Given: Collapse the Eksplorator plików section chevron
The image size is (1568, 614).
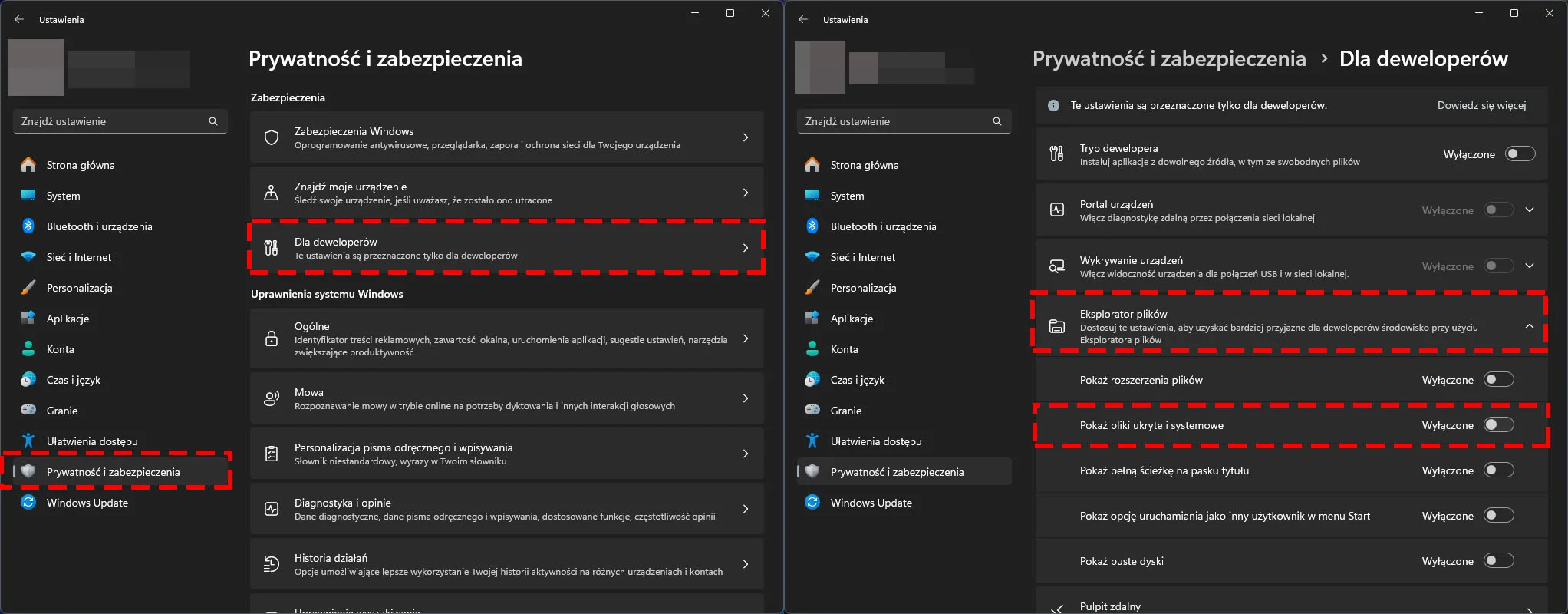Looking at the screenshot, I should pos(1530,326).
